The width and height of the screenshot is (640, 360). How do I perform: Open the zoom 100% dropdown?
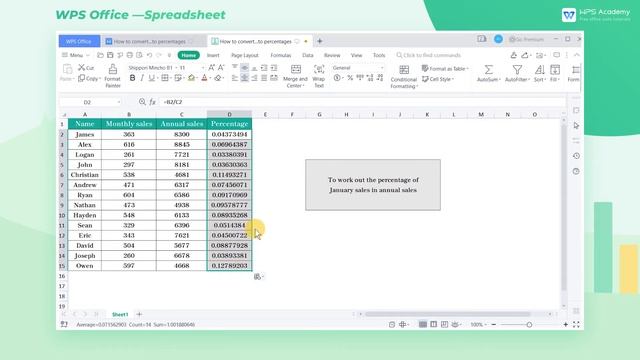coord(478,324)
